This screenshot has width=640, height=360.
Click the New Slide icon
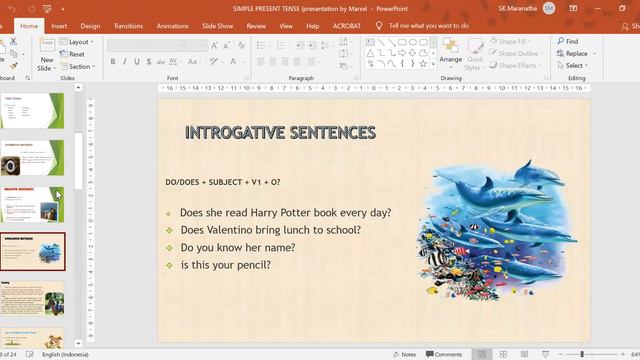point(47,46)
